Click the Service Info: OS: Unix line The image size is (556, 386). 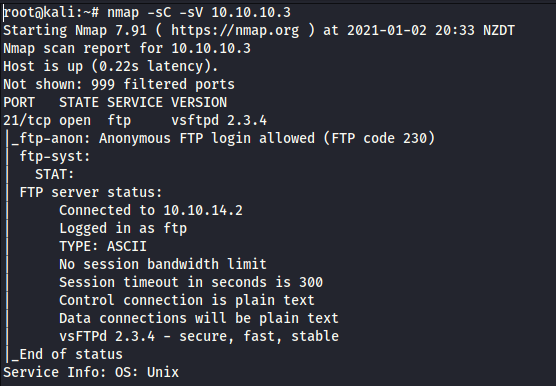[91, 373]
